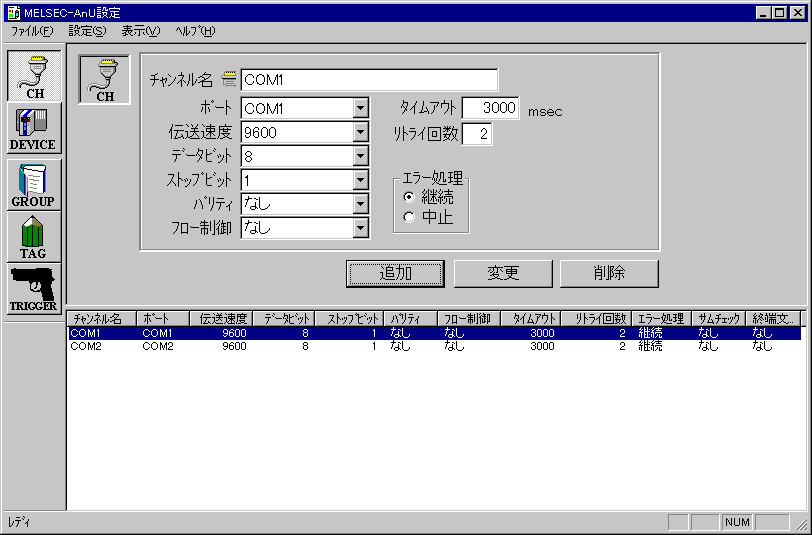Click the 3000 timeout cell in COM2 row
The width and height of the screenshot is (812, 535).
(x=542, y=346)
